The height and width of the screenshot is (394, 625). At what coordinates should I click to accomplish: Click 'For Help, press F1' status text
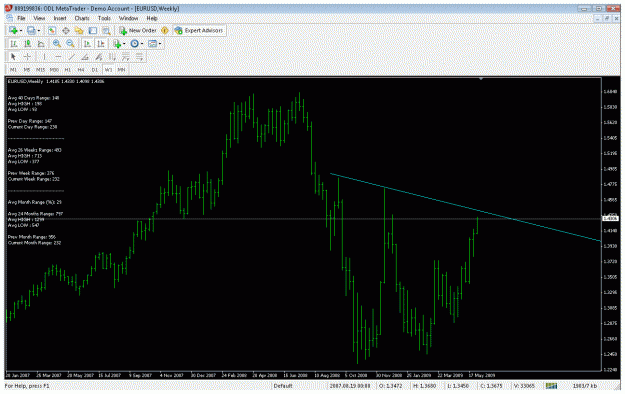click(x=27, y=386)
